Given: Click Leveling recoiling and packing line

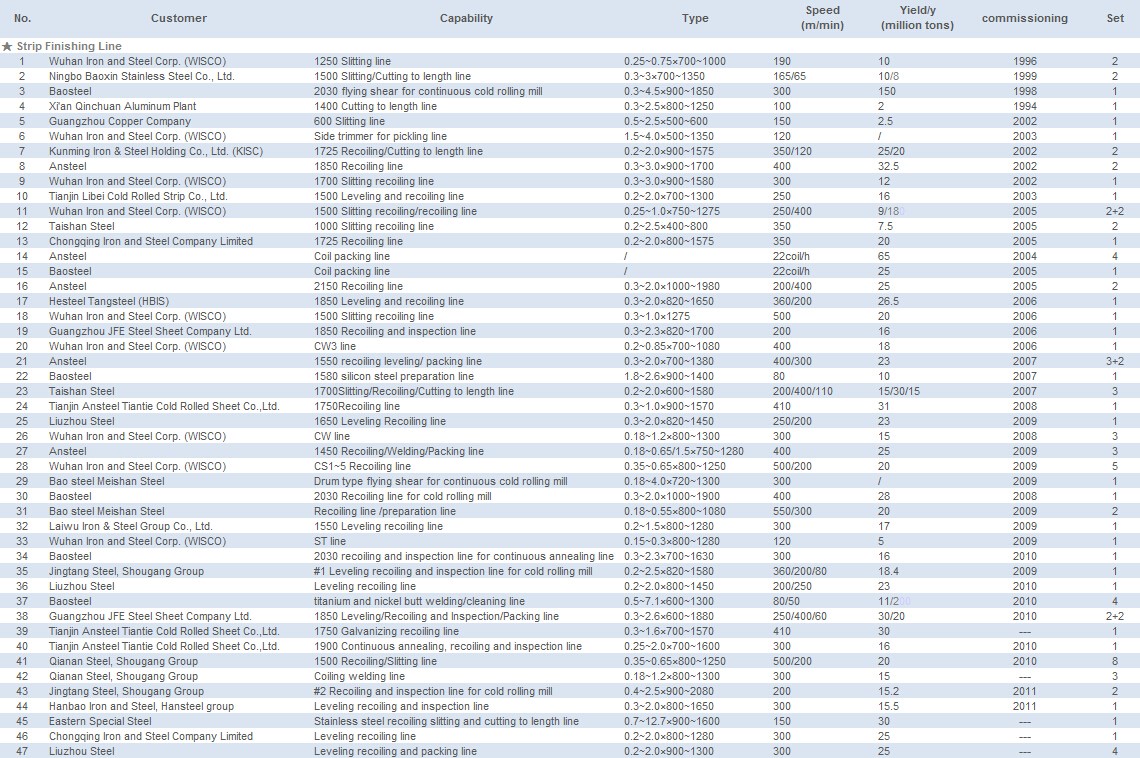Looking at the screenshot, I should tap(396, 751).
